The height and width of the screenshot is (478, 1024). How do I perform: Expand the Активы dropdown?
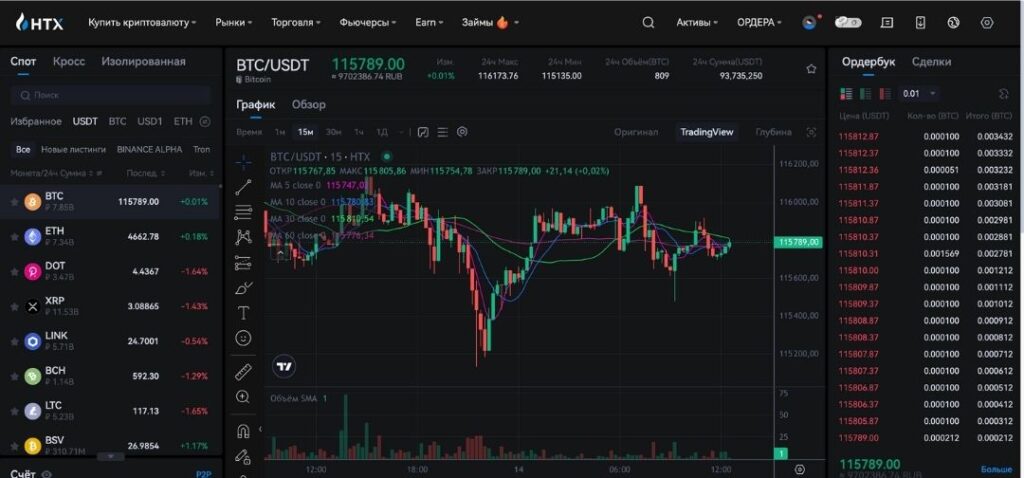(x=697, y=22)
